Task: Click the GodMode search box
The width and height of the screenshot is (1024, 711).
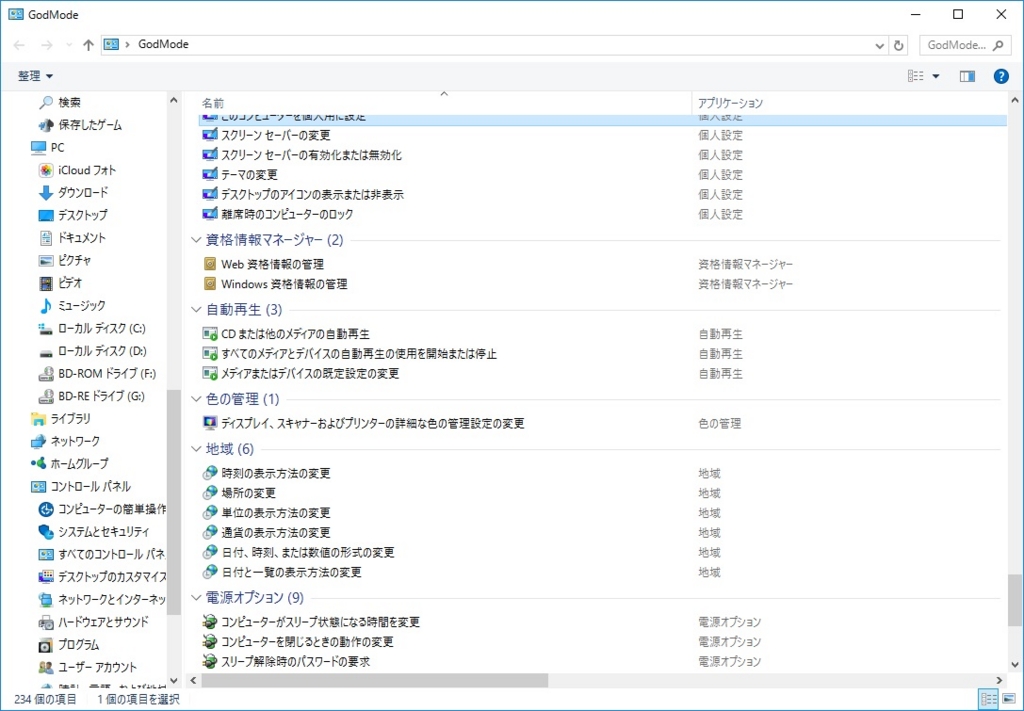Action: 963,45
